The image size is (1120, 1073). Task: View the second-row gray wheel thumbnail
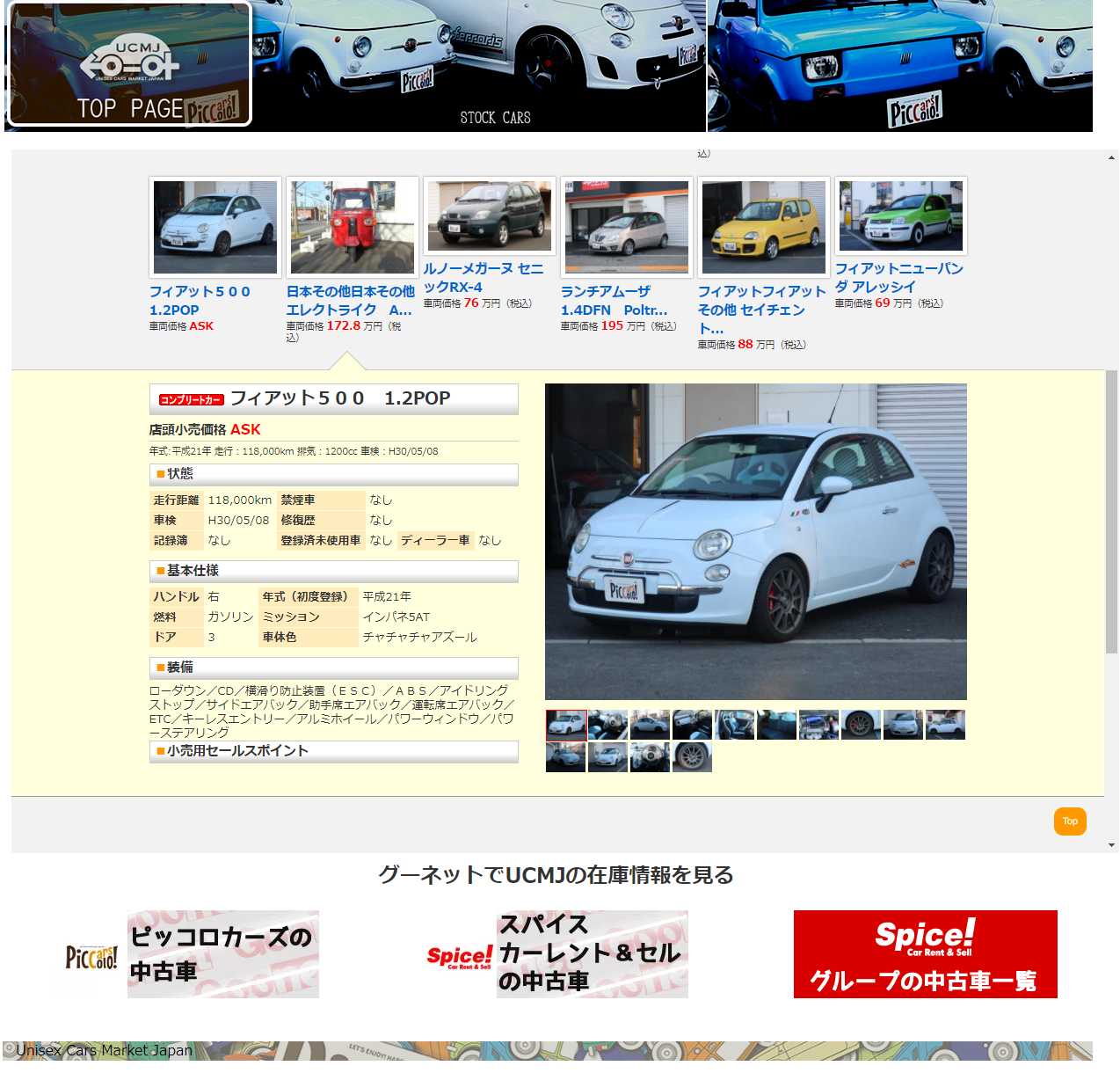(x=693, y=757)
